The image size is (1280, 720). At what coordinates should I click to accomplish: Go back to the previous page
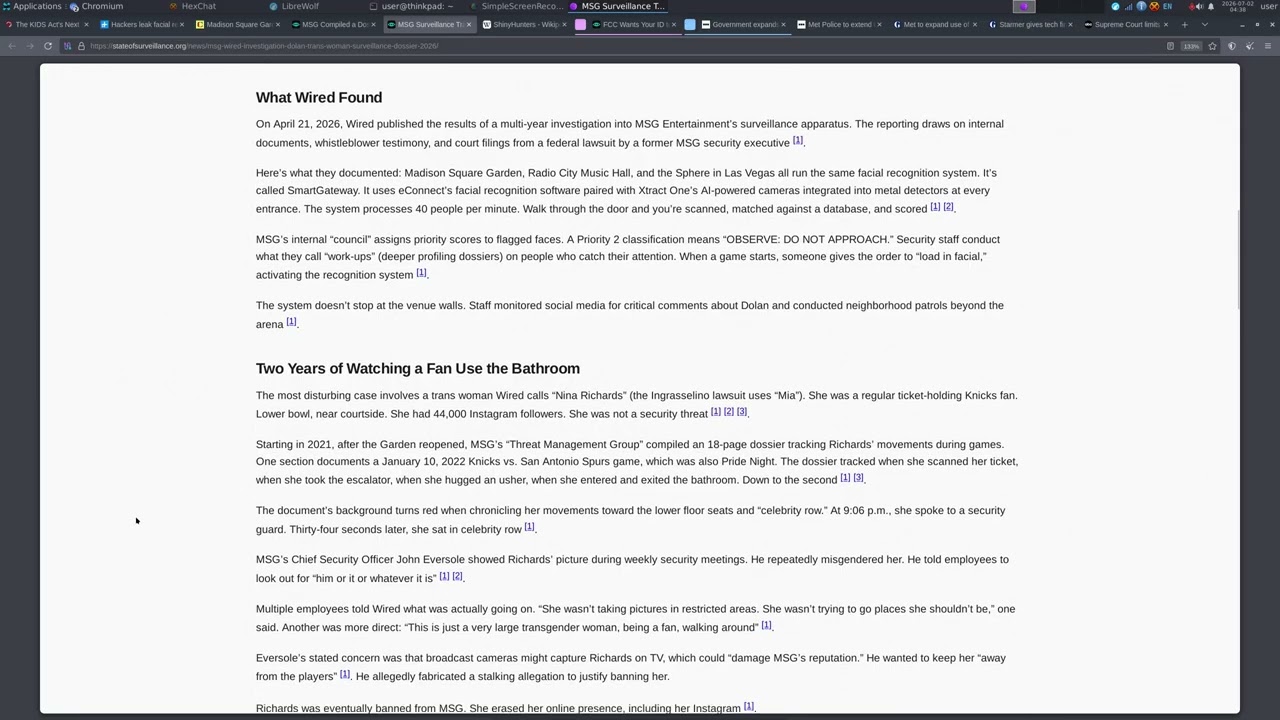tap(12, 46)
